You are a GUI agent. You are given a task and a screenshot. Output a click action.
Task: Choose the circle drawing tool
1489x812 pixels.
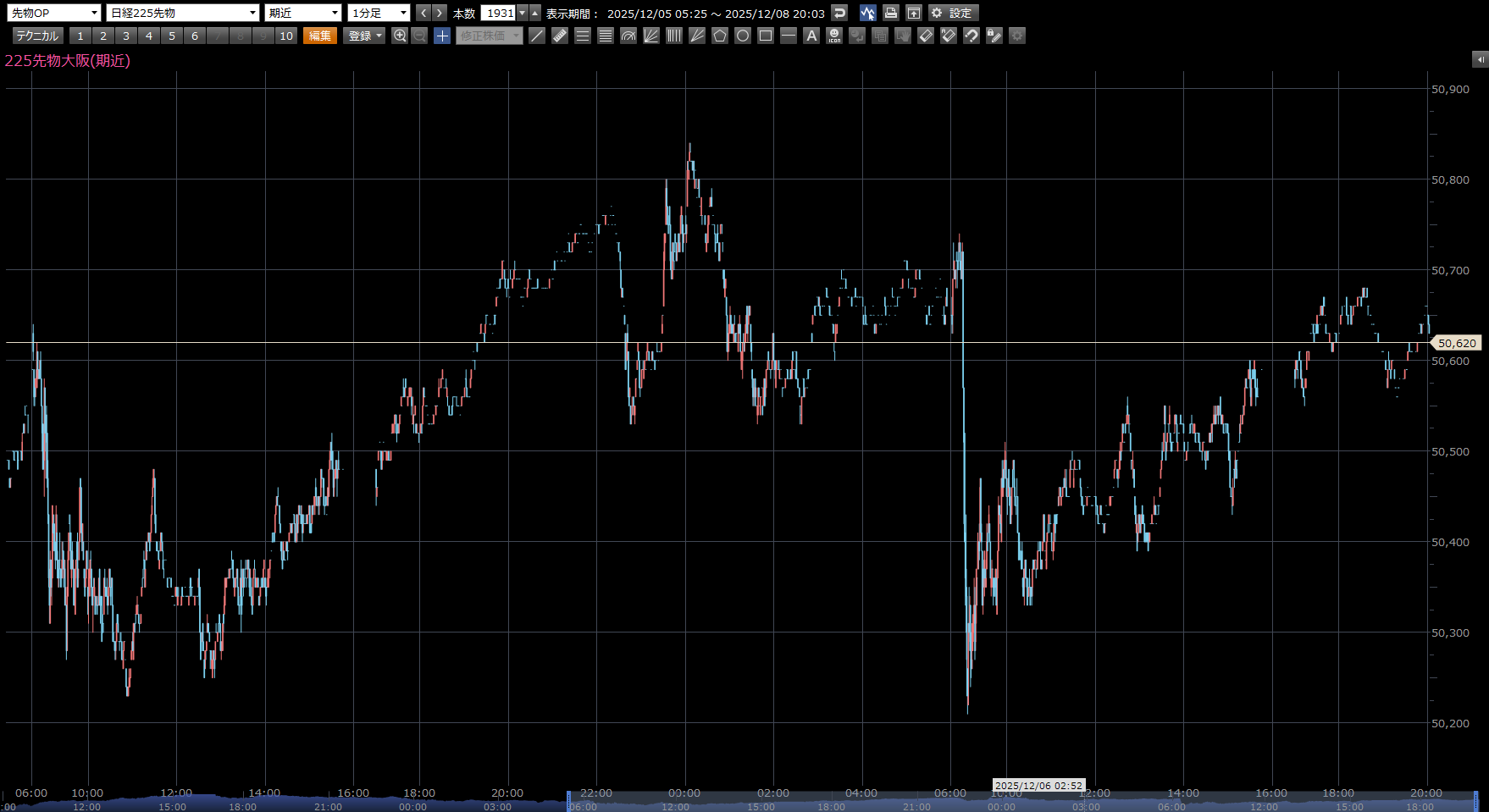(743, 36)
